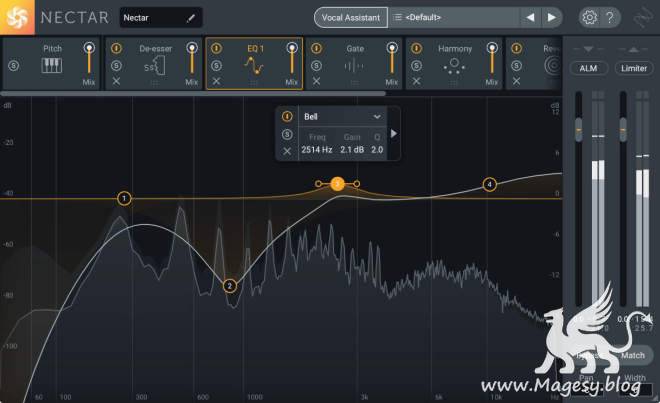Adjust the EQ 1 Mix slider
The image size is (660, 403).
292,60
